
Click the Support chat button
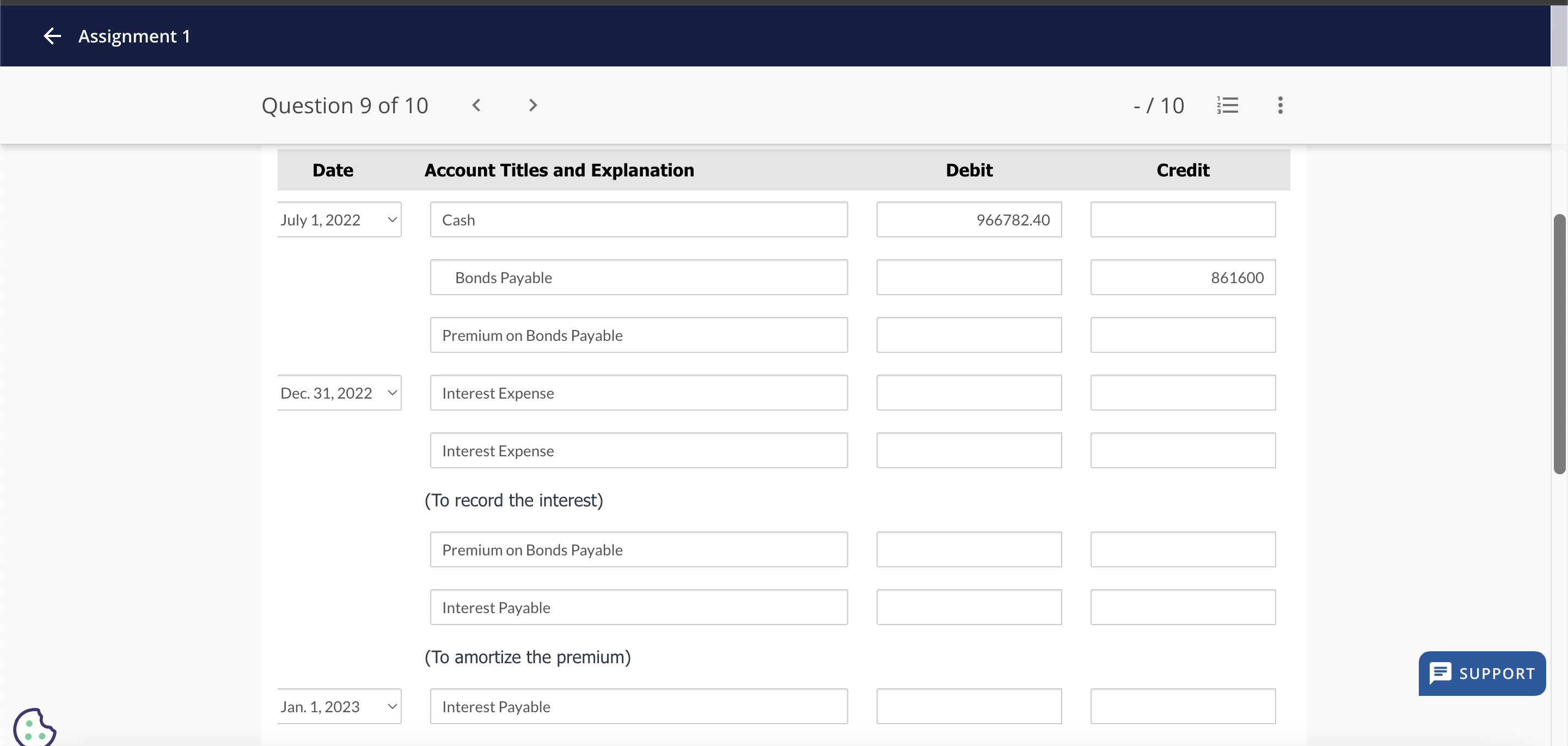coord(1481,673)
